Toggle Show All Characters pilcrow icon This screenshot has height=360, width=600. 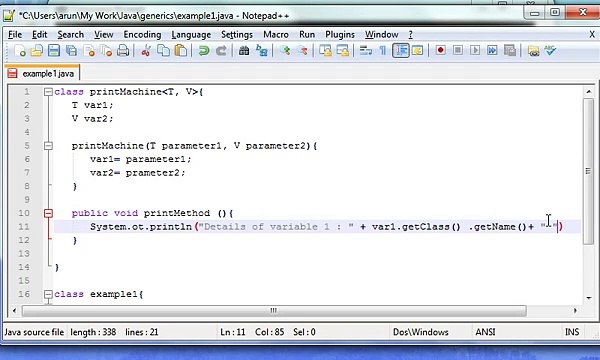383,50
